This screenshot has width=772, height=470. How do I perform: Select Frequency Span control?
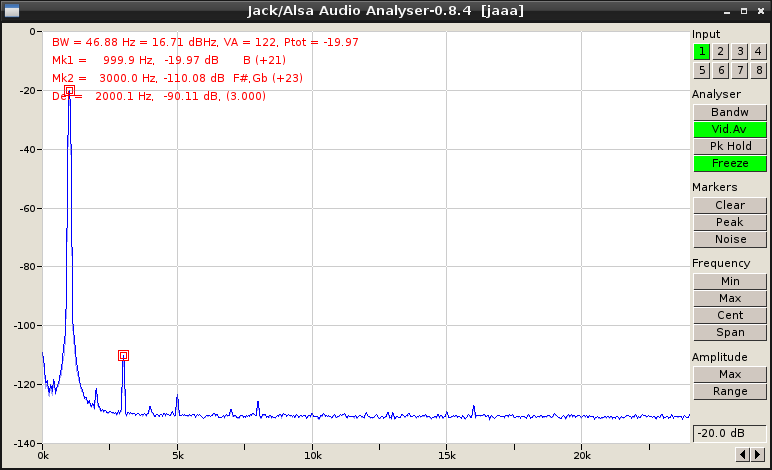[730, 332]
